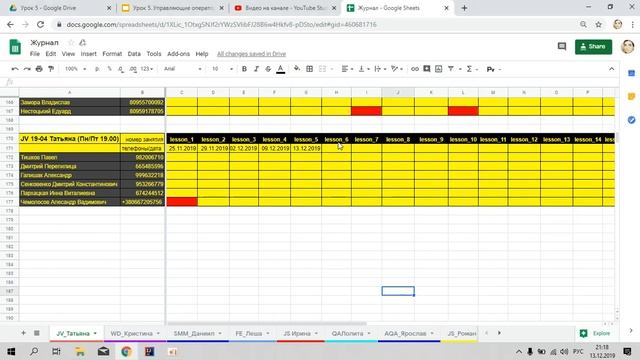Open the Google Sheets home icon
640x360 pixels.
click(15, 47)
